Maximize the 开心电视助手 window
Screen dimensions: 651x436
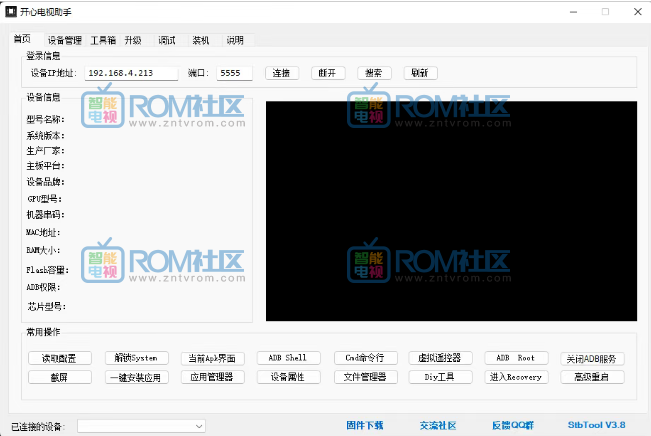(x=605, y=12)
